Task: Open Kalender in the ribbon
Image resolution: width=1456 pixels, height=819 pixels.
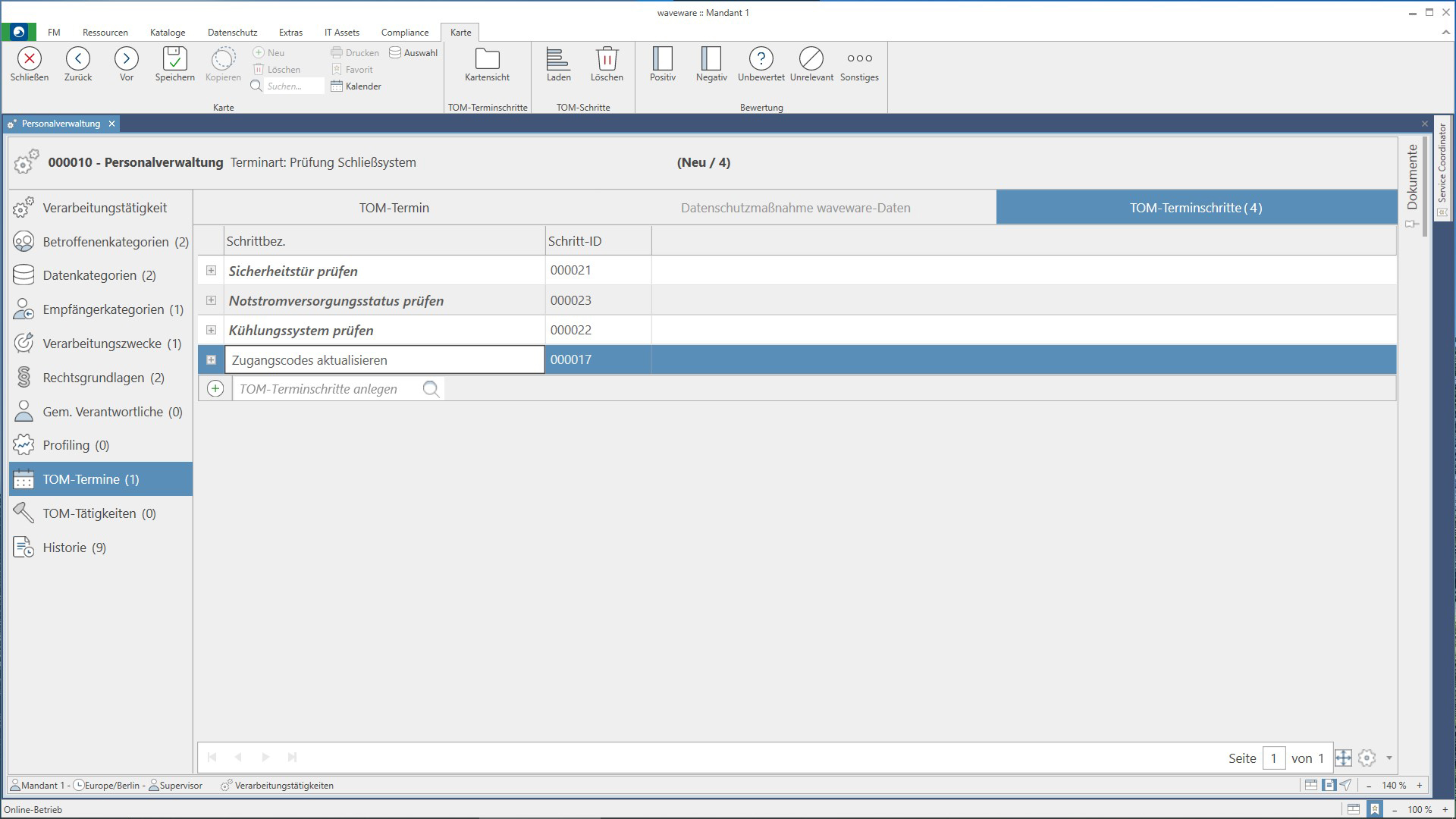Action: coord(356,86)
